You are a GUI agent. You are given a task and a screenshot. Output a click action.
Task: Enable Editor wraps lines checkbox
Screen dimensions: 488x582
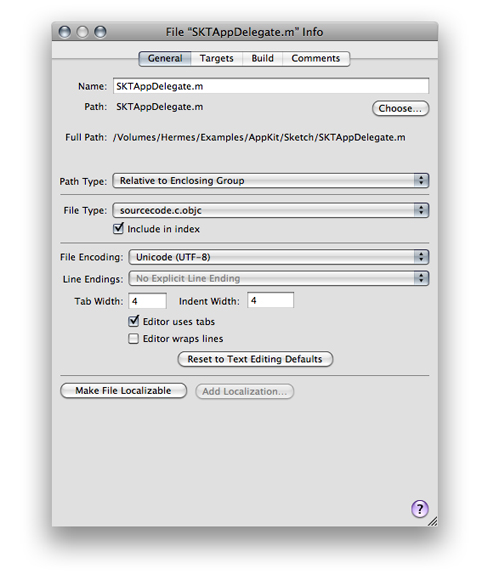(x=134, y=339)
